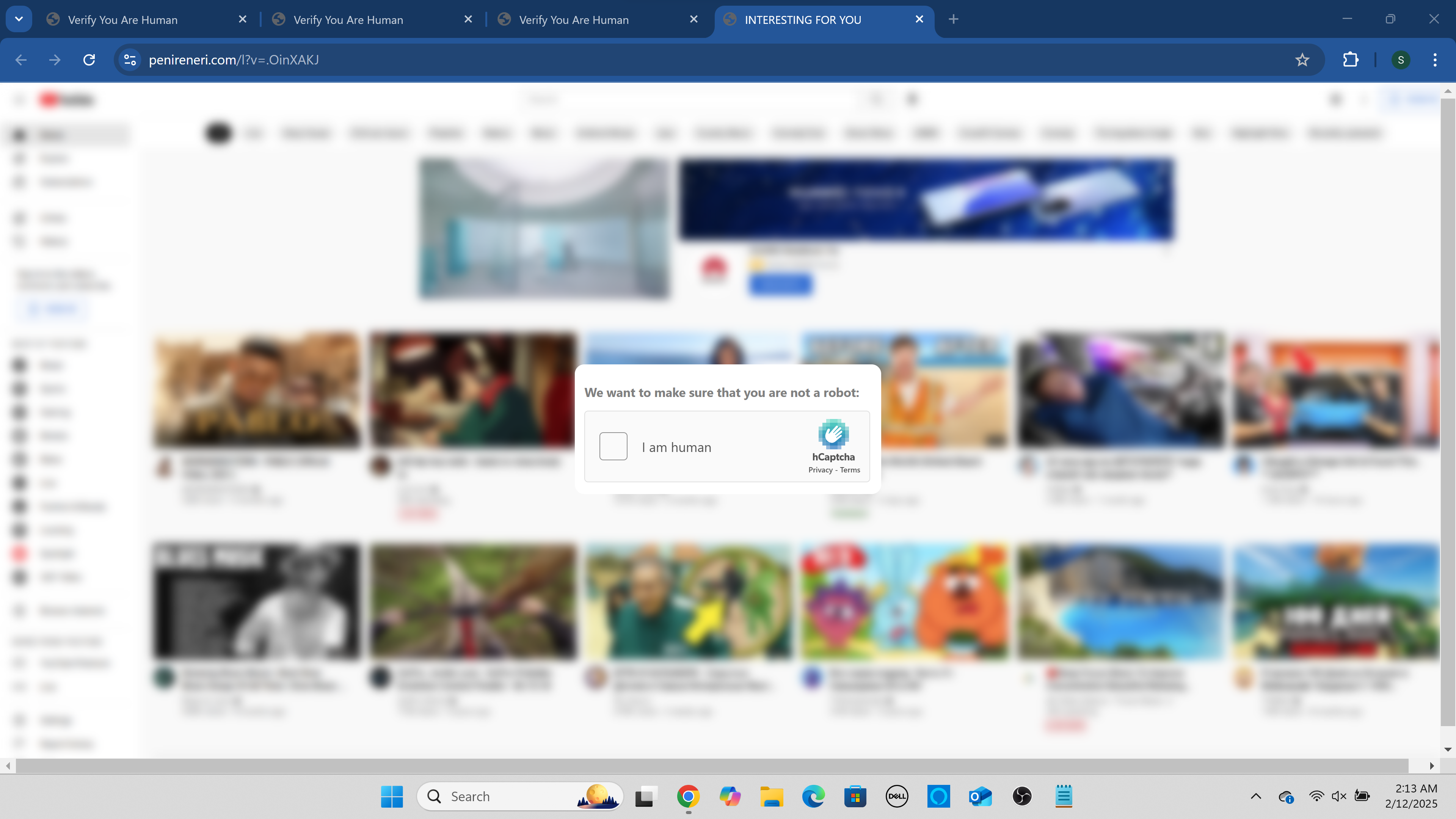Go back to the previous page
This screenshot has height=819, width=1456.
tap(21, 60)
